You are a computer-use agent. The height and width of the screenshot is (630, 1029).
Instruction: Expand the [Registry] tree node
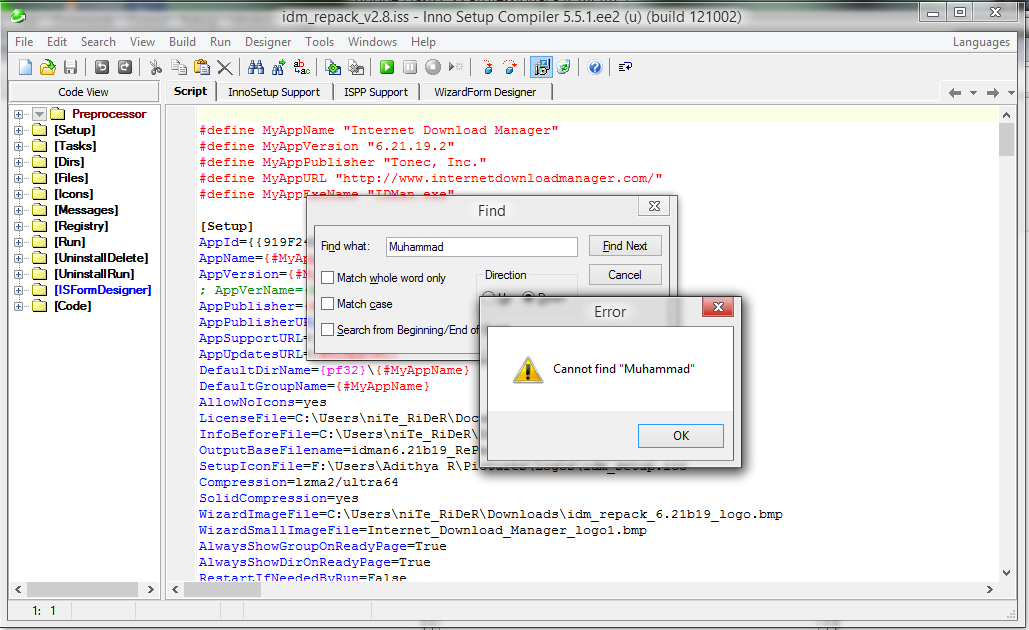click(18, 226)
